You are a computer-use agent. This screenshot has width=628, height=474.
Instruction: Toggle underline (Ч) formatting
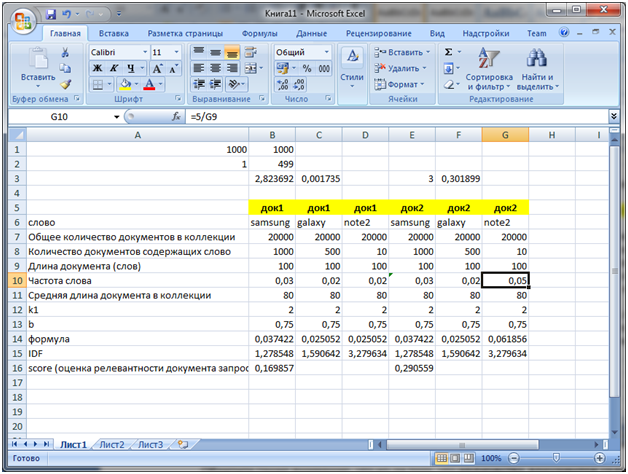[130, 68]
